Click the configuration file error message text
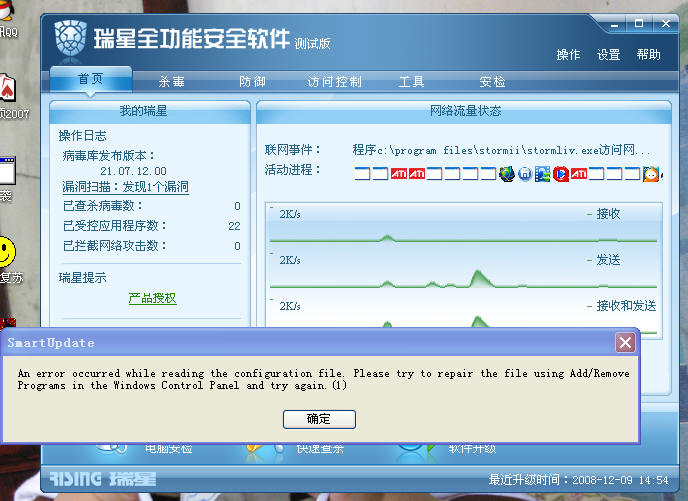688x501 pixels. 323,379
